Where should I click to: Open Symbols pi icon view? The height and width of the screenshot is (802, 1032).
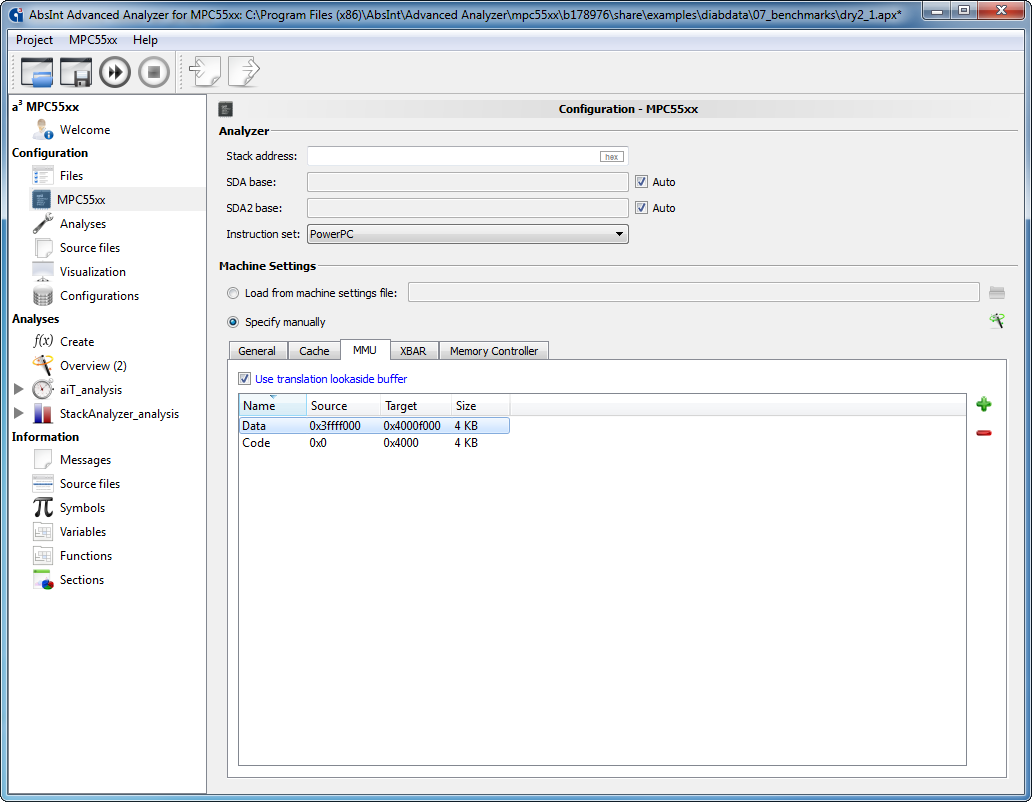pos(82,507)
